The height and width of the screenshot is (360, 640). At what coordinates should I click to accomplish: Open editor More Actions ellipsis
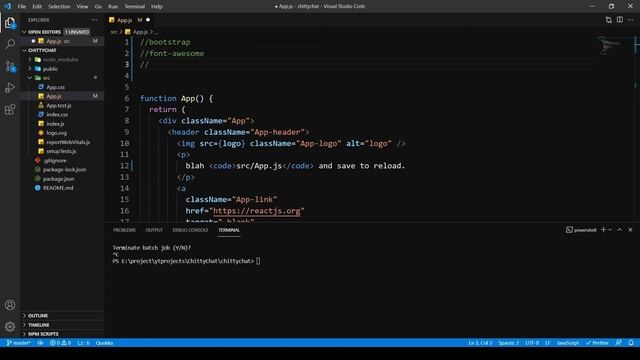click(x=631, y=20)
